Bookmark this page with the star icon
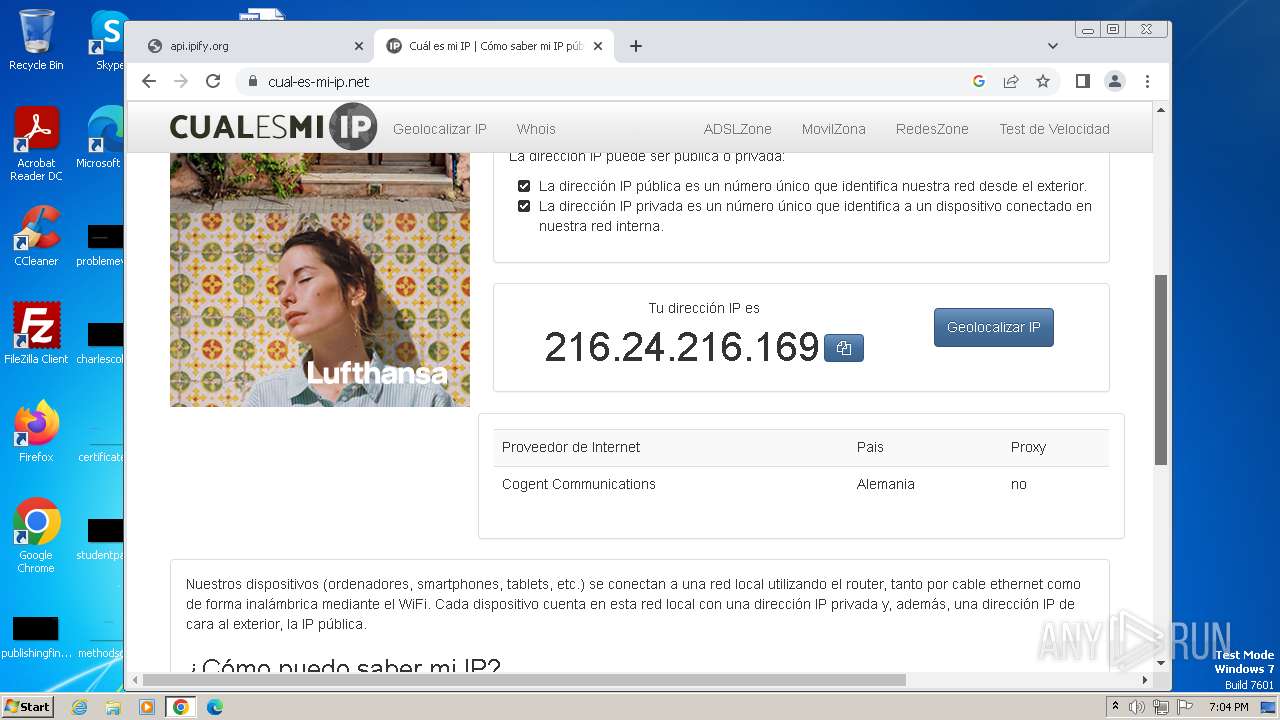This screenshot has width=1280, height=720. 1043,82
